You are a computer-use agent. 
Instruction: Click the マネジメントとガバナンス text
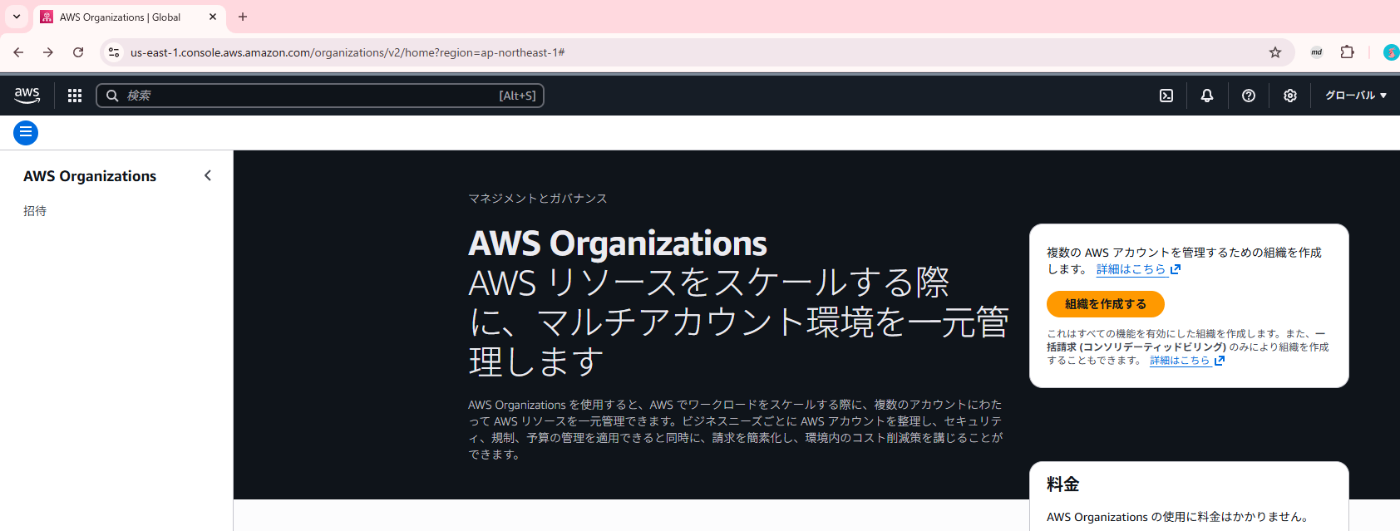point(537,198)
